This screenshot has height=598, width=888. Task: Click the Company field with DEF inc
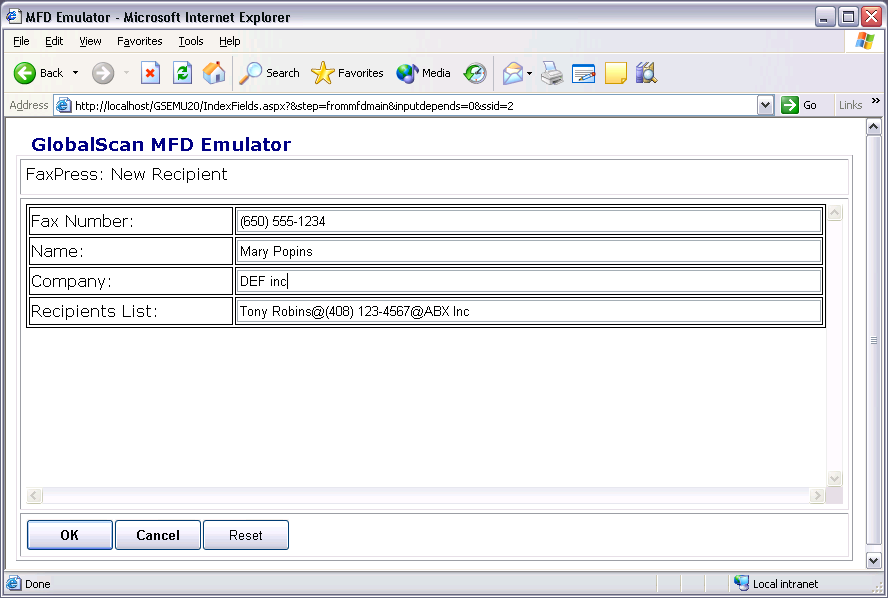pyautogui.click(x=529, y=281)
